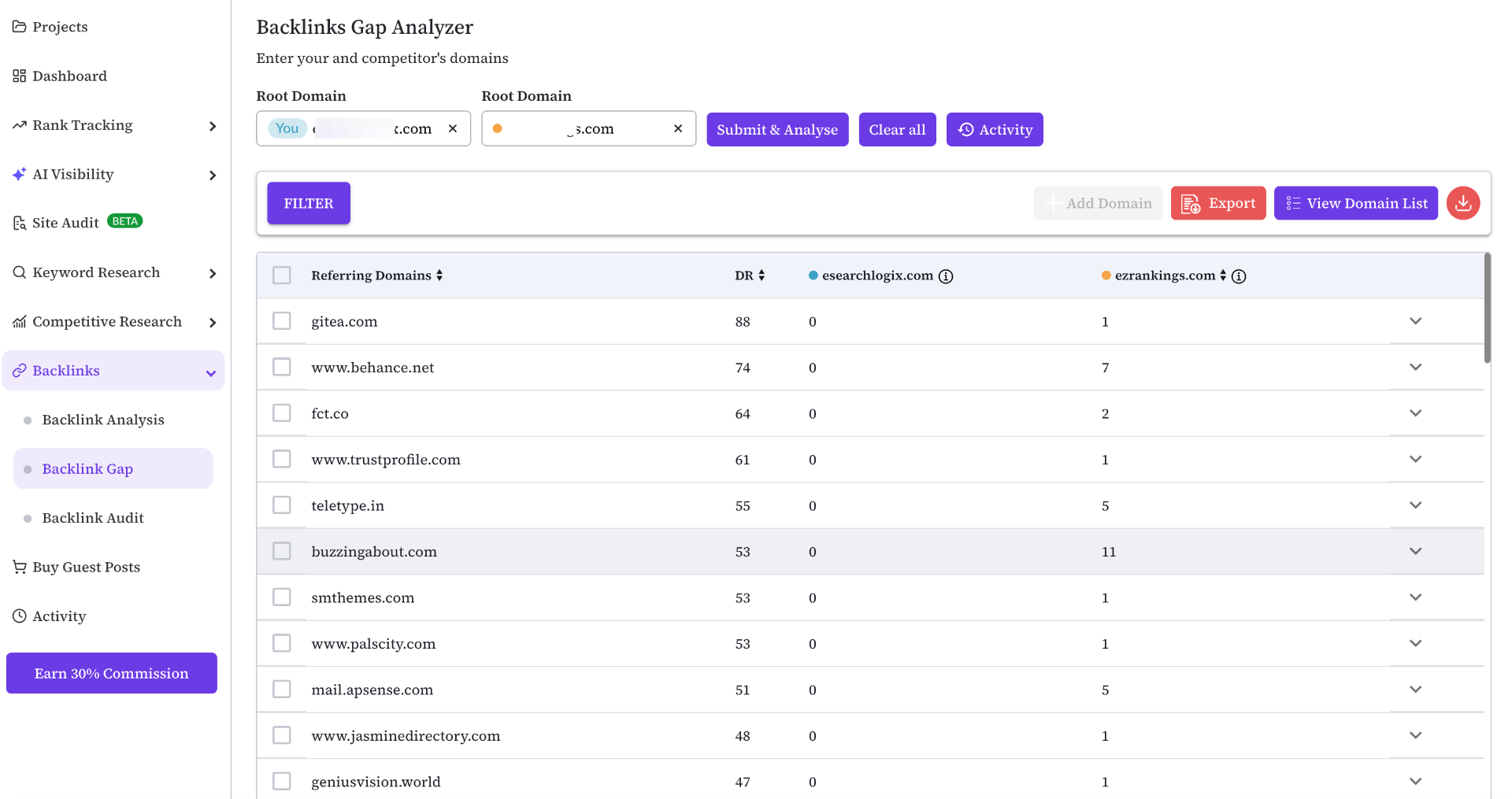Expand the mail.apsense.com row details
The height and width of the screenshot is (799, 1512).
pos(1416,690)
